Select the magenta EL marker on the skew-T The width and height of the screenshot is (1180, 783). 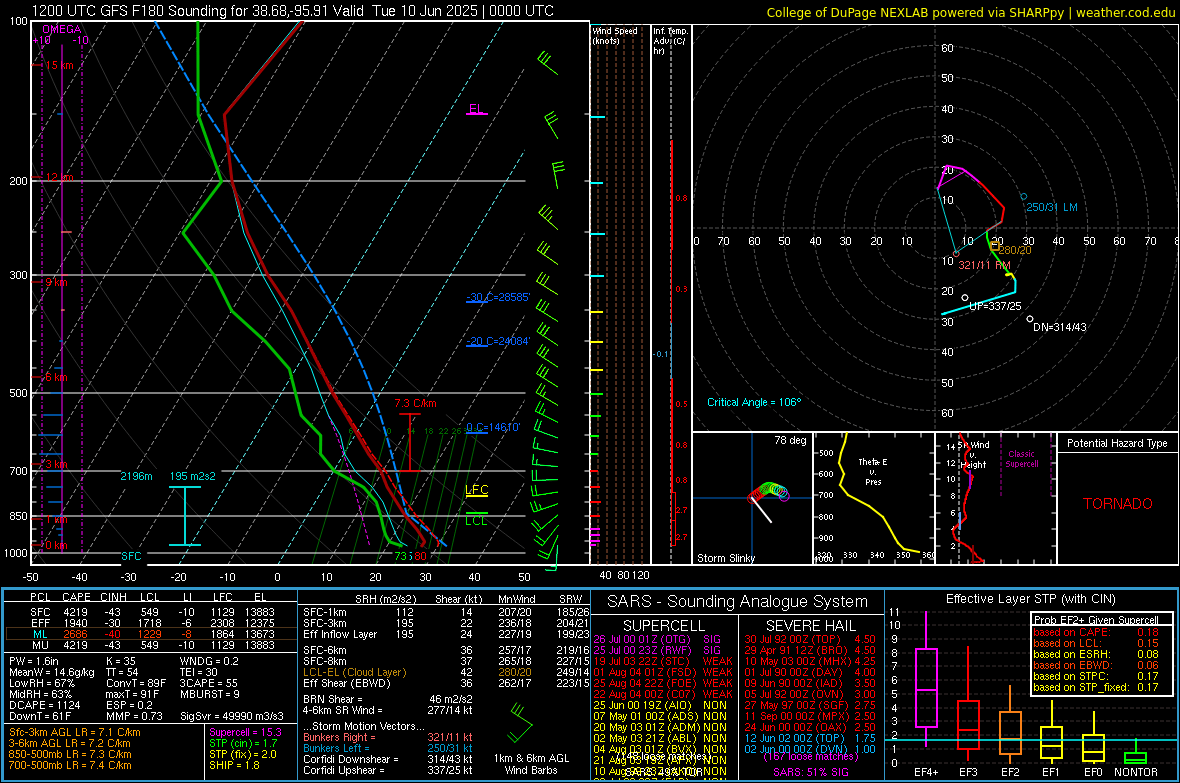(x=476, y=109)
